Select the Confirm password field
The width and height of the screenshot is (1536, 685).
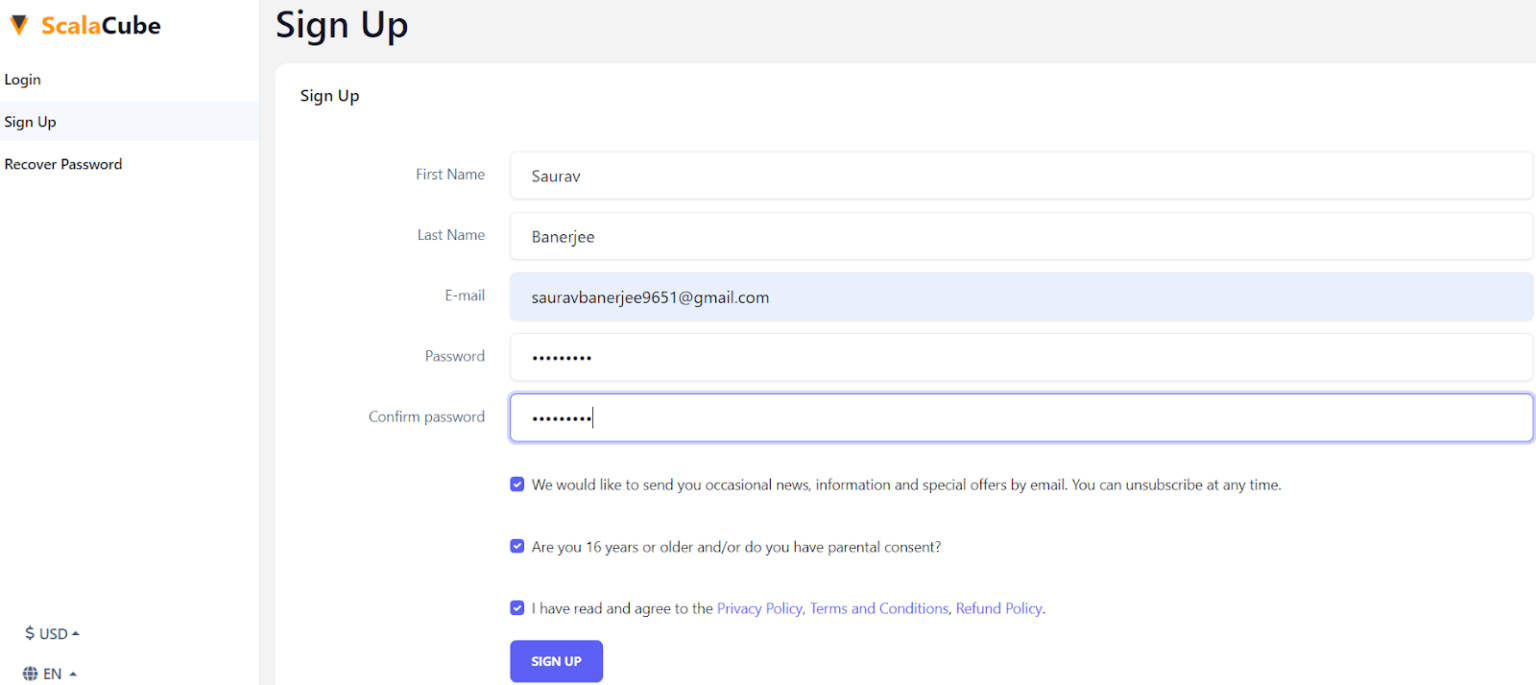point(1020,417)
